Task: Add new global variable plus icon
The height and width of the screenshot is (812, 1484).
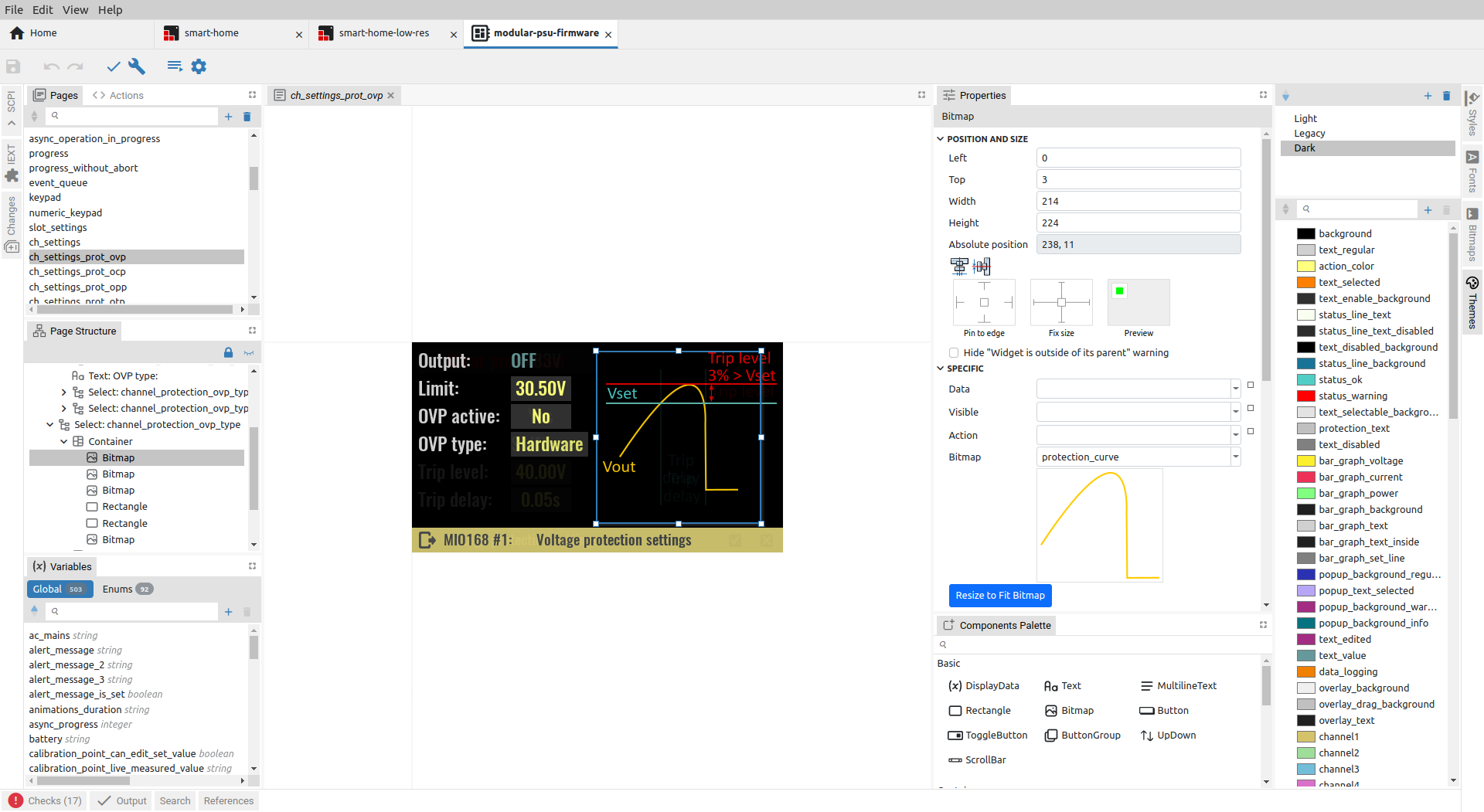Action: pyautogui.click(x=228, y=612)
